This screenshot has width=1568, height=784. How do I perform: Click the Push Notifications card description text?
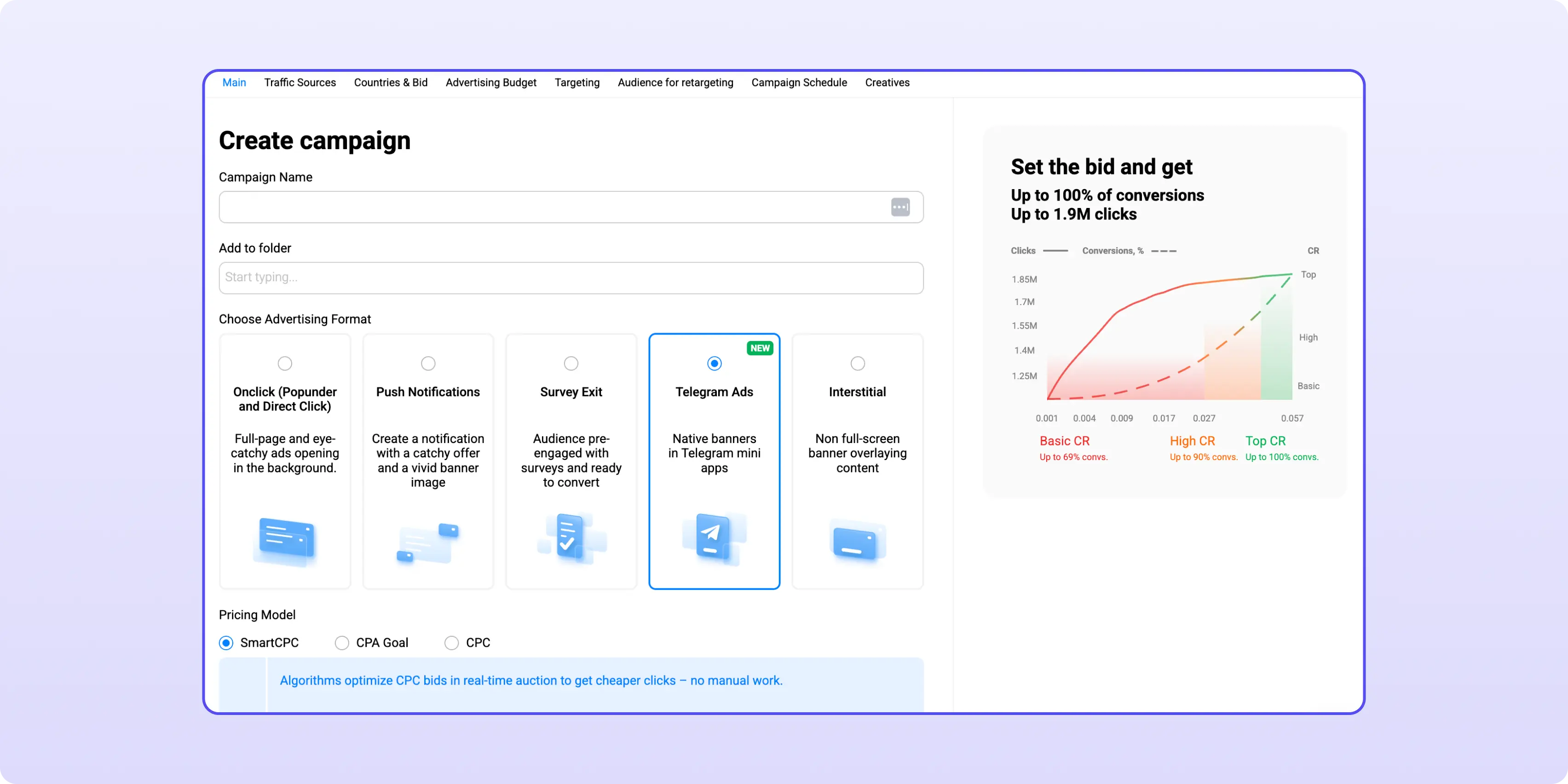click(428, 460)
